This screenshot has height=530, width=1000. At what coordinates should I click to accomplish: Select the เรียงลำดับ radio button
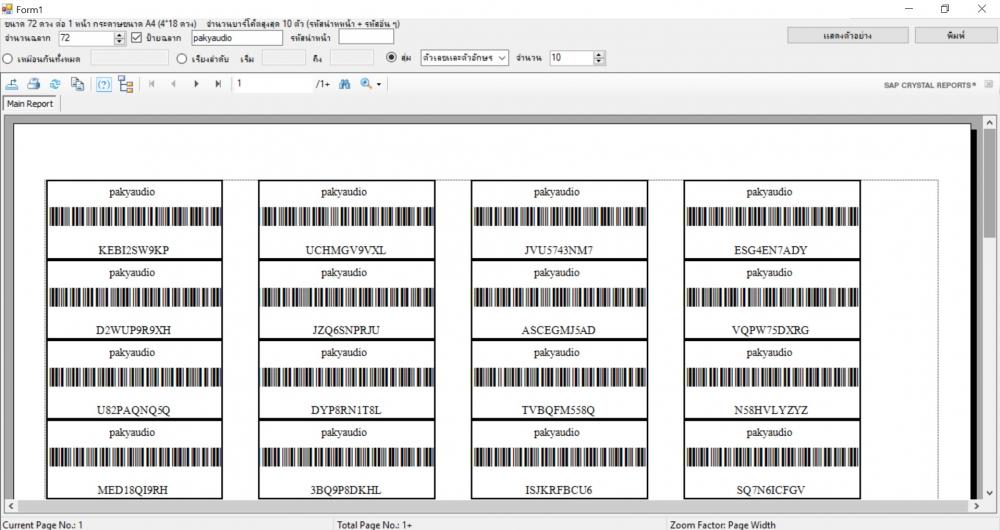click(x=182, y=59)
